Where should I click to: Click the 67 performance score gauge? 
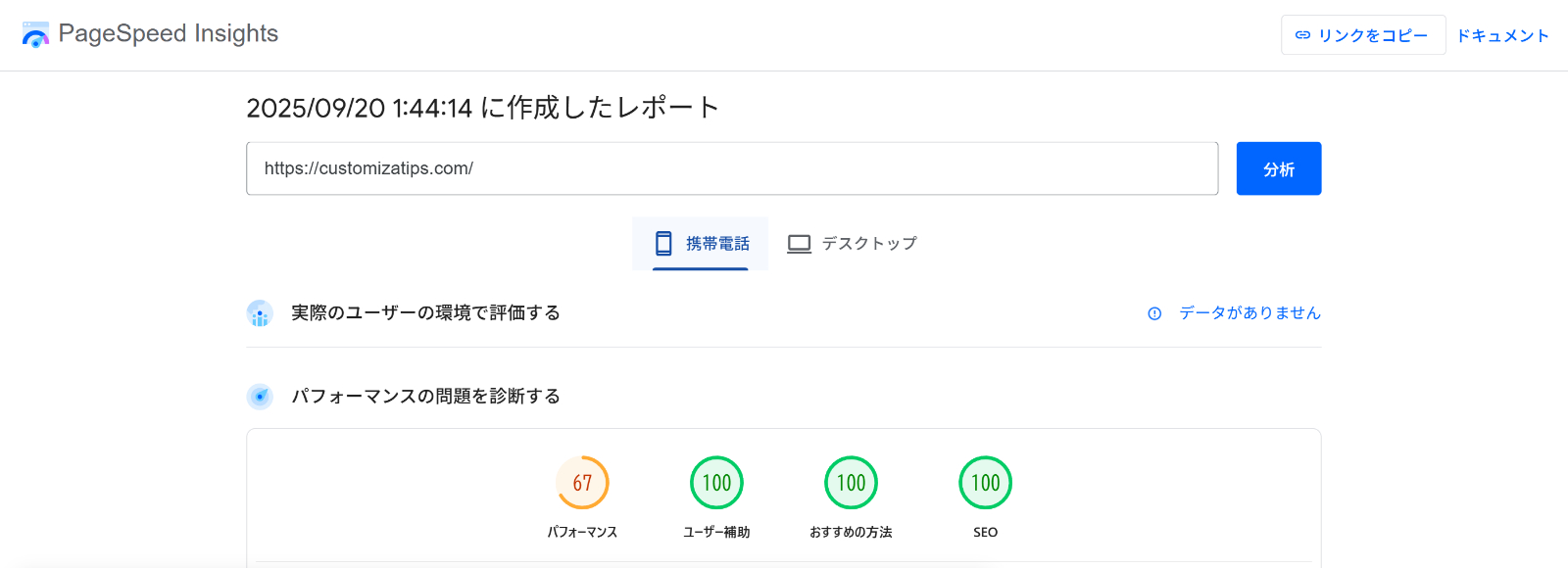(582, 483)
